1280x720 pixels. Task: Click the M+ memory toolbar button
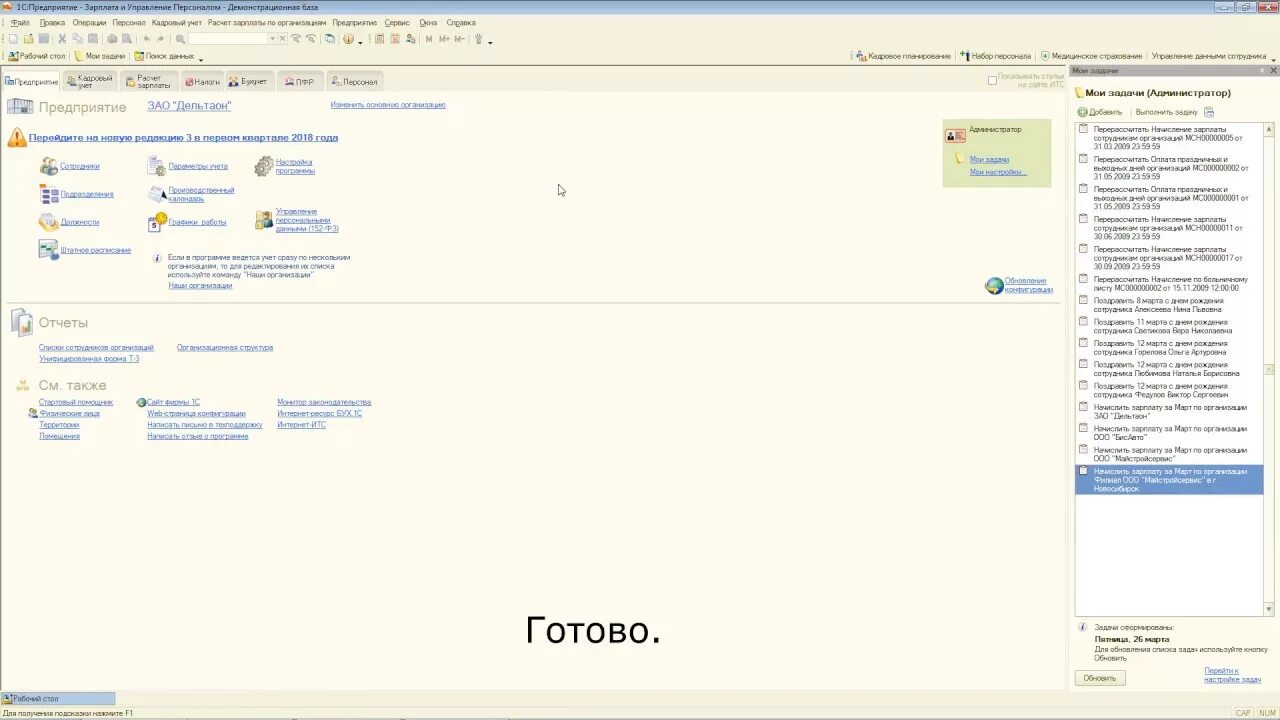[x=444, y=39]
